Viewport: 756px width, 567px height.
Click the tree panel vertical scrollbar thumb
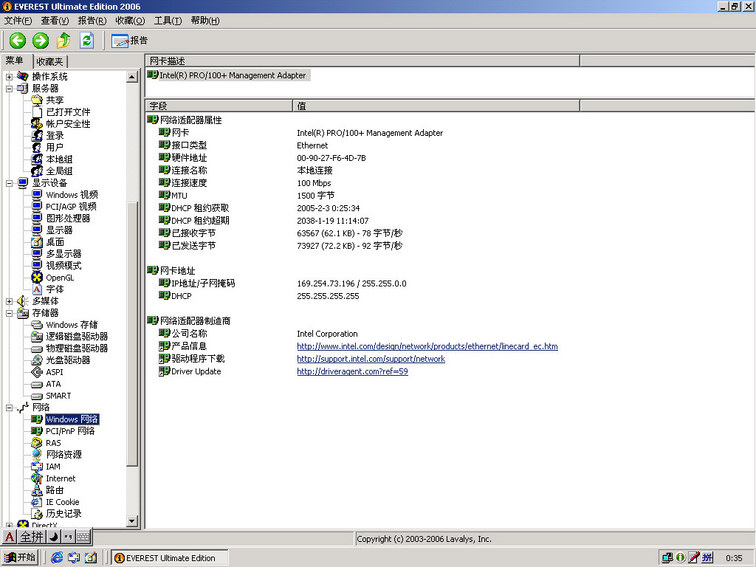pyautogui.click(x=132, y=334)
